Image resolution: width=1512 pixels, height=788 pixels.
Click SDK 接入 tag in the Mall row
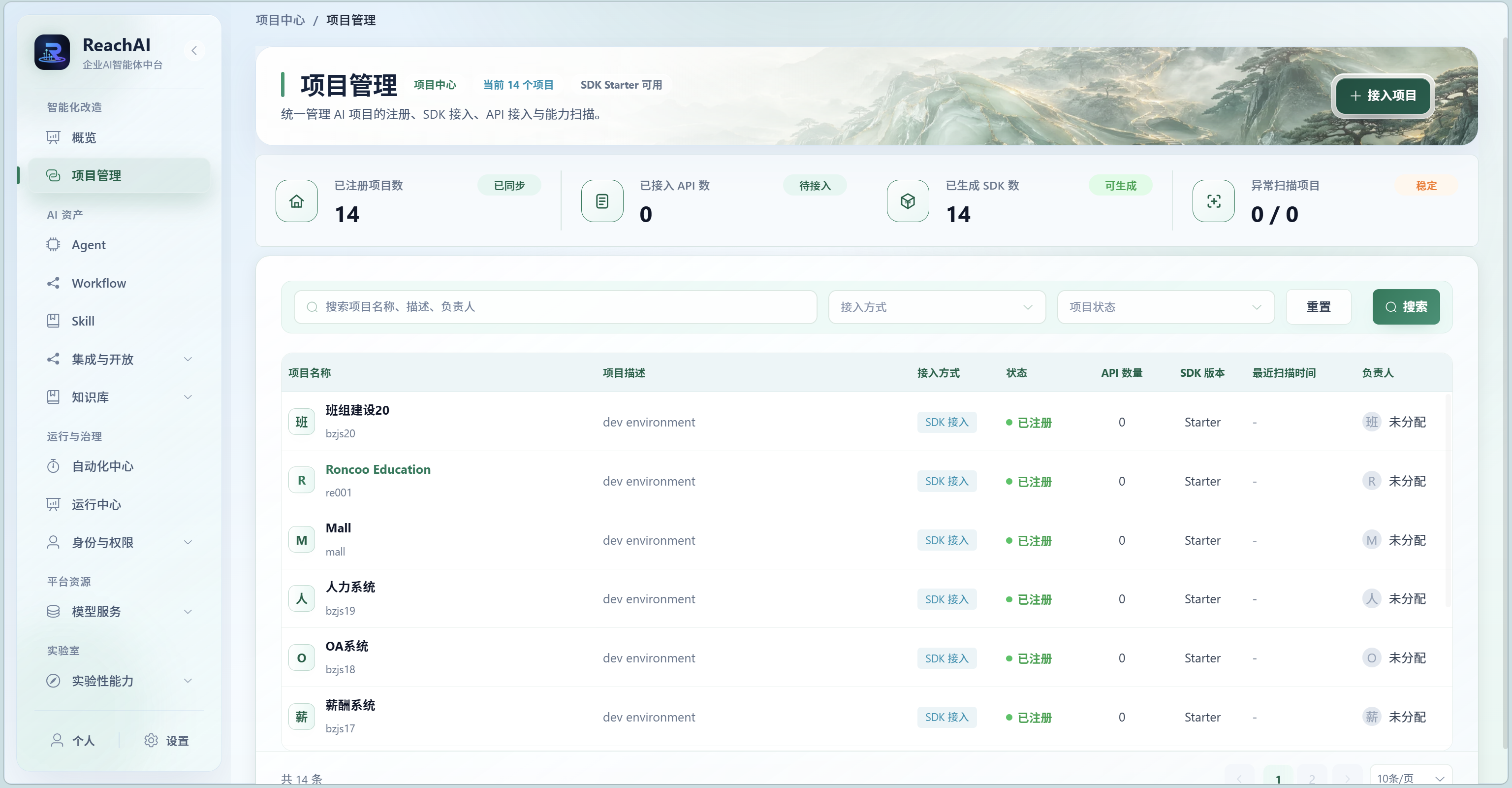pos(947,540)
